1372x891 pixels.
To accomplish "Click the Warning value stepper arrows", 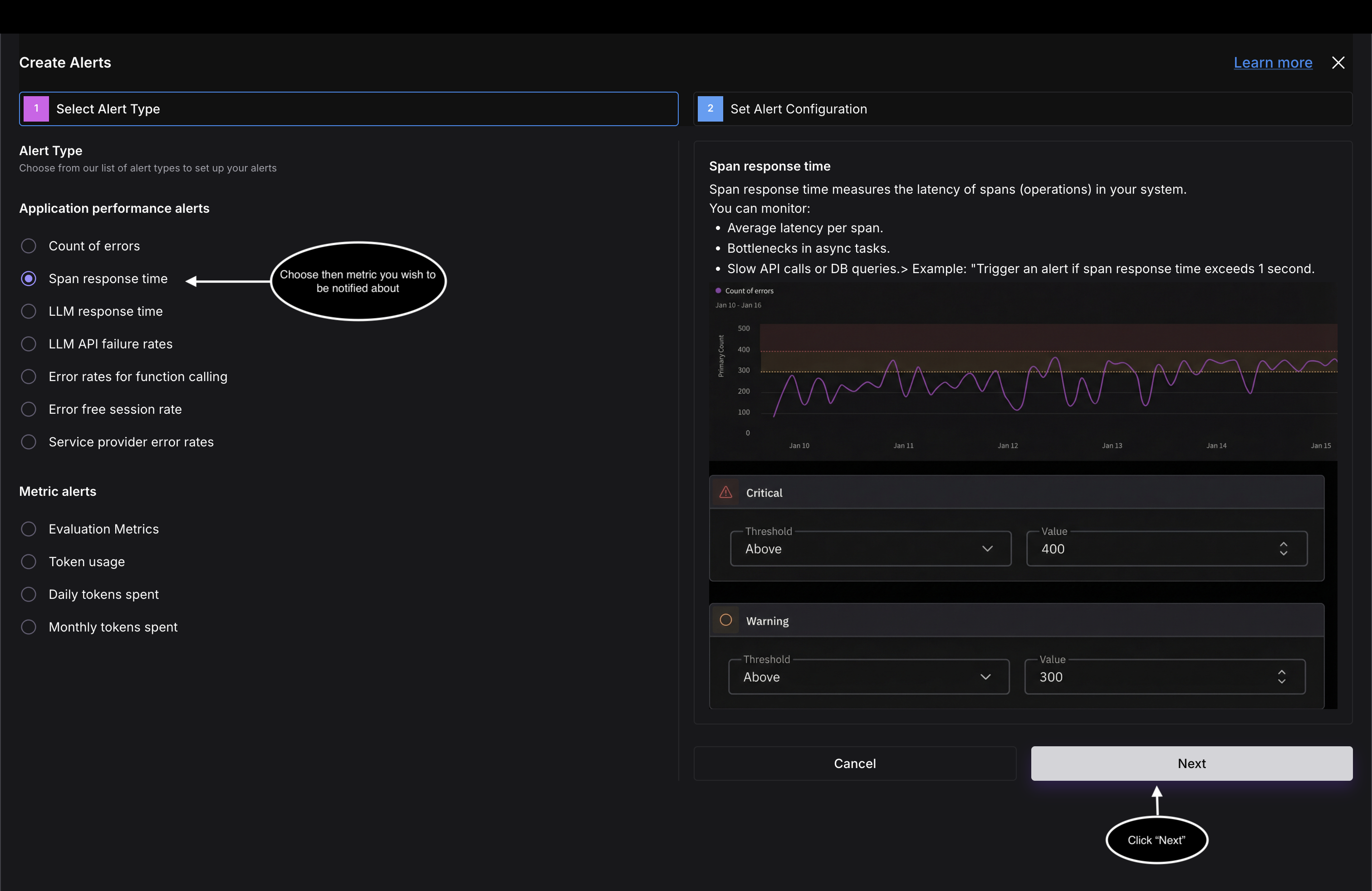I will point(1282,676).
